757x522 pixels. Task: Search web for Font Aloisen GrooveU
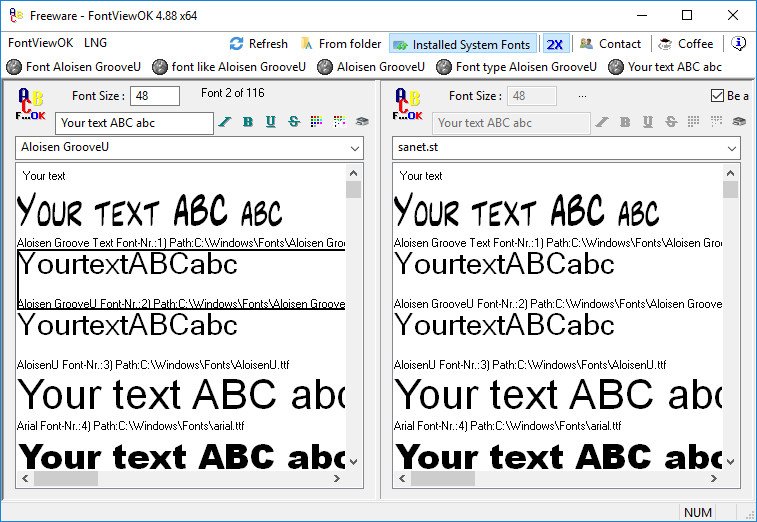point(74,67)
